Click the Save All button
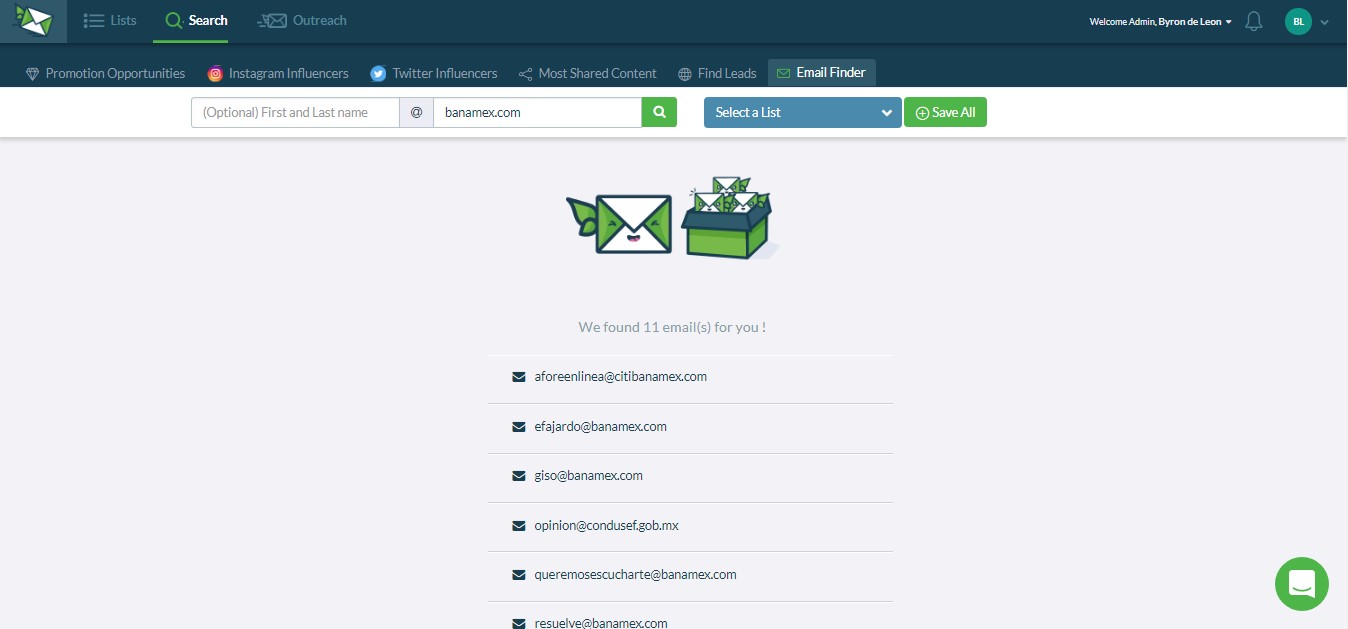 (945, 112)
